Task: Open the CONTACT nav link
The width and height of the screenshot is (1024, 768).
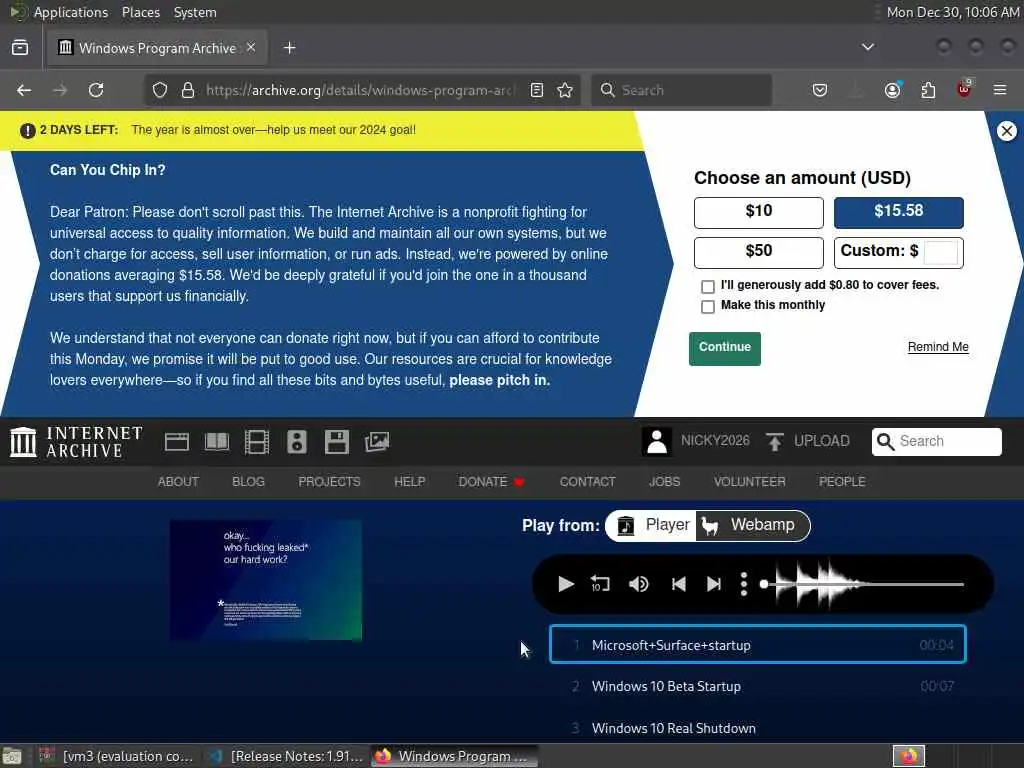Action: tap(587, 482)
